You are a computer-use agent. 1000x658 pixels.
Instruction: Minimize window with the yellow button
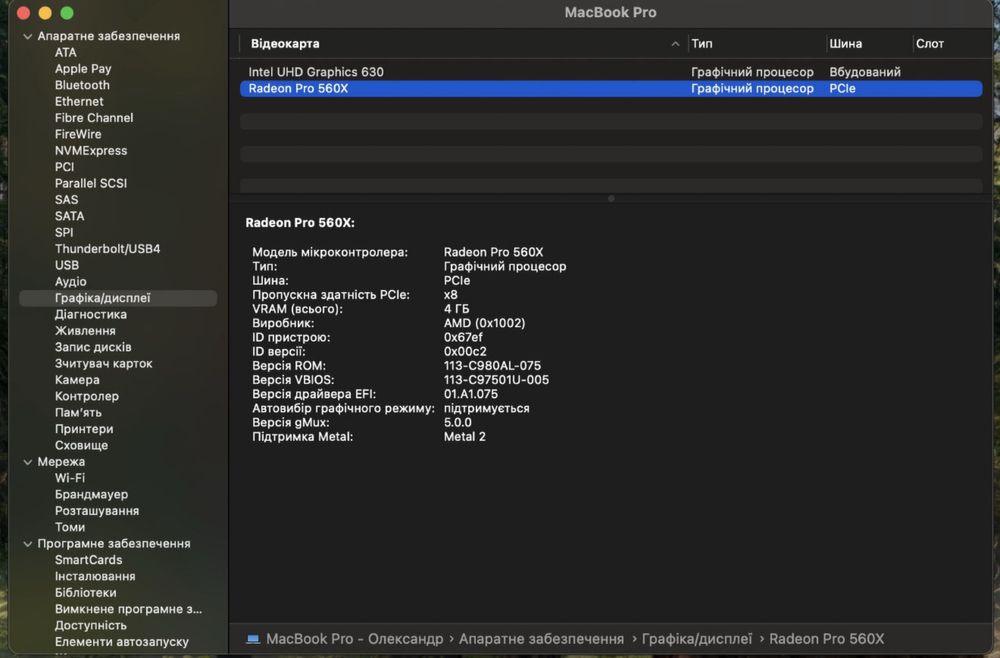(45, 13)
